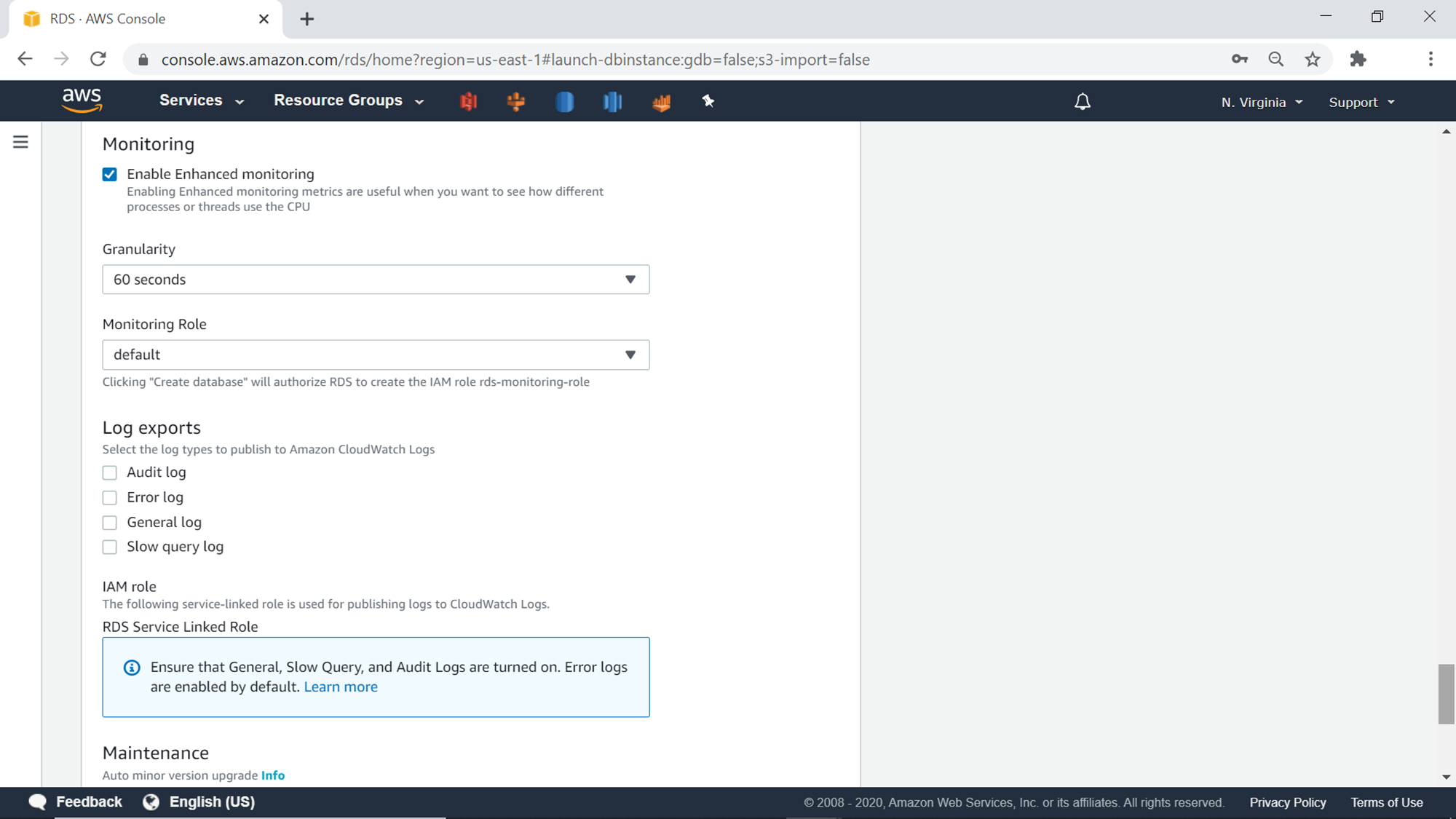Screen dimensions: 1456x819
Task: Click the AWS logo
Action: point(82,100)
